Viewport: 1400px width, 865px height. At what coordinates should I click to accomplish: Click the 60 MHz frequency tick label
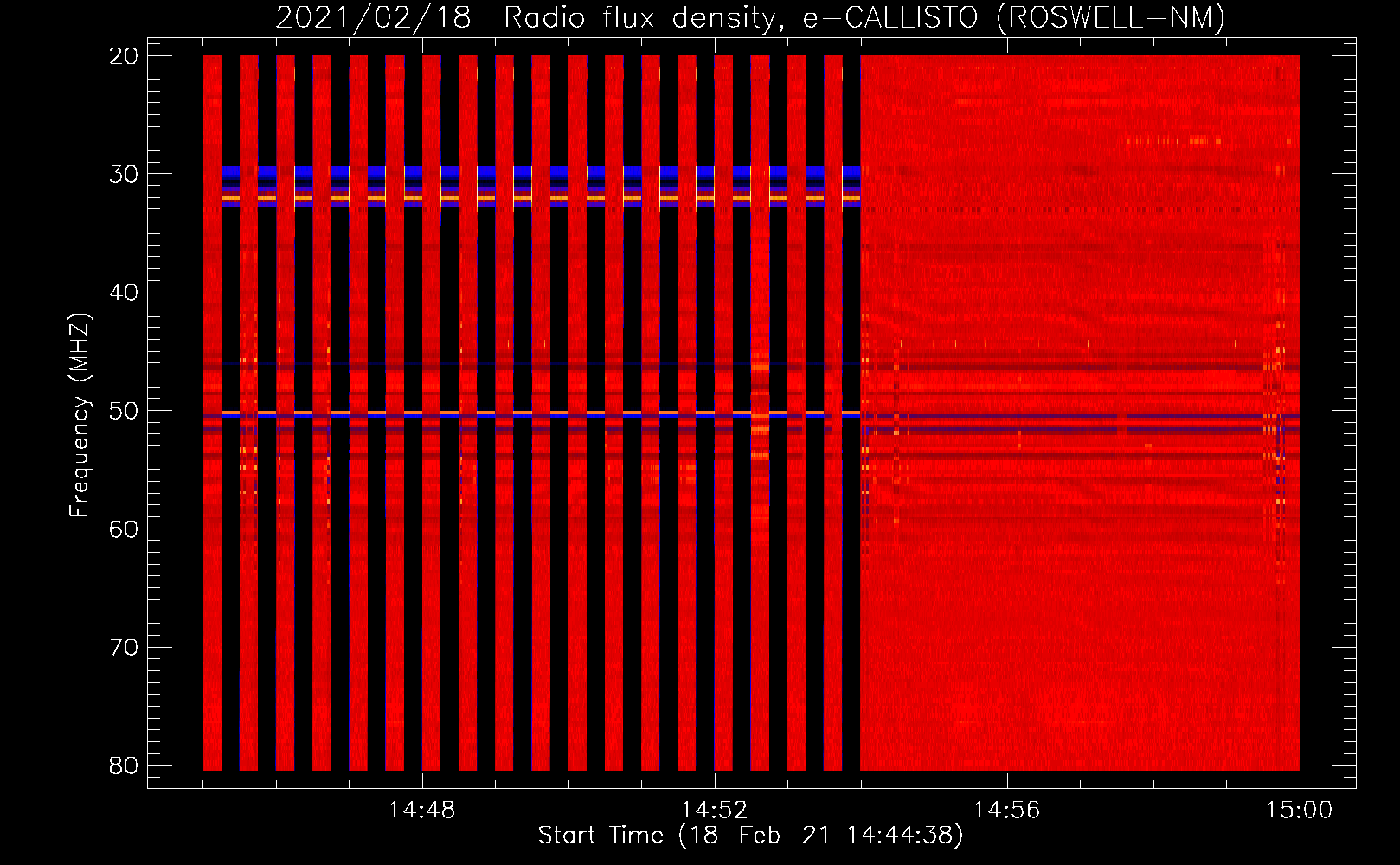125,529
